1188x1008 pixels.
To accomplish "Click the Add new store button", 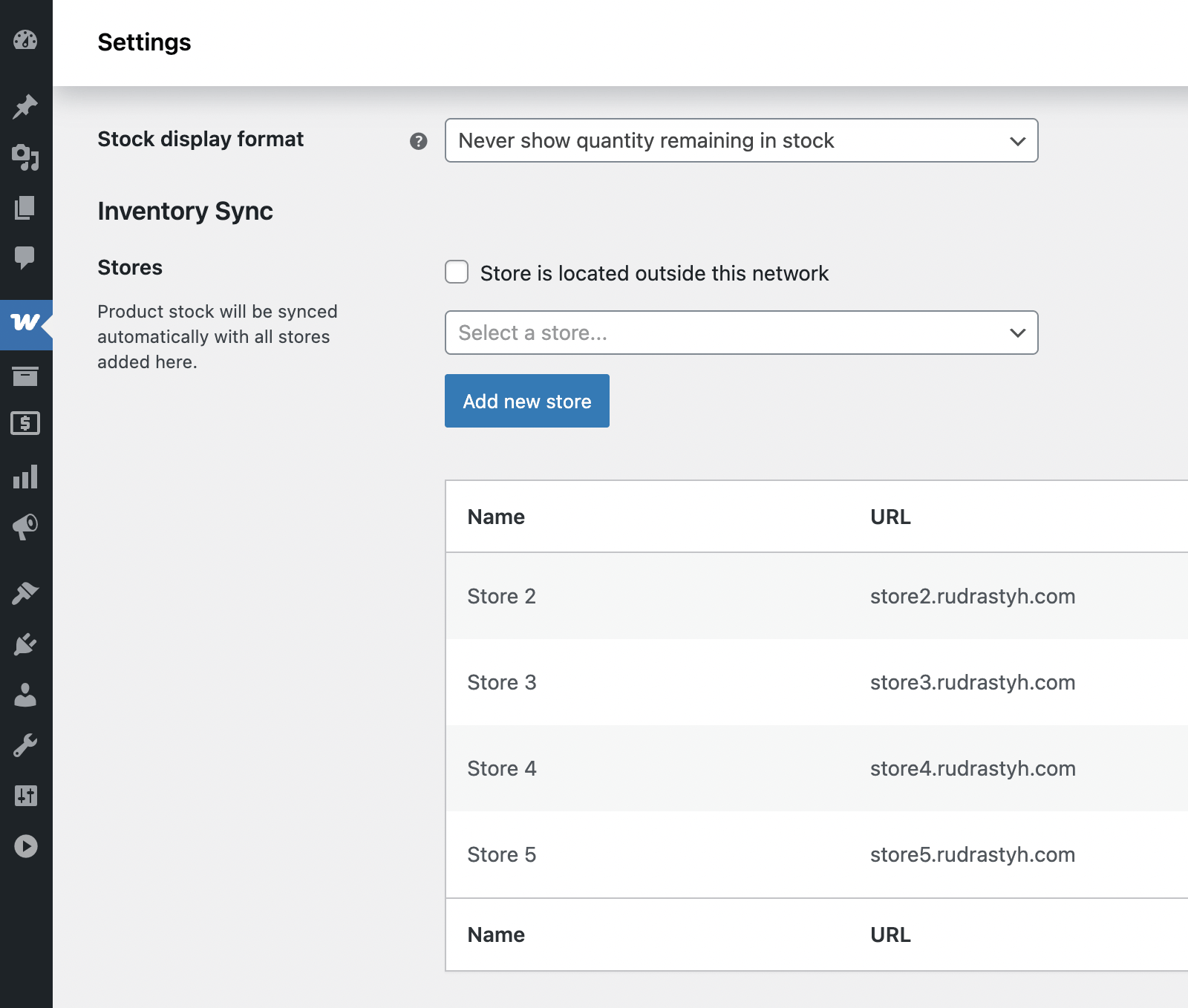I will click(527, 401).
